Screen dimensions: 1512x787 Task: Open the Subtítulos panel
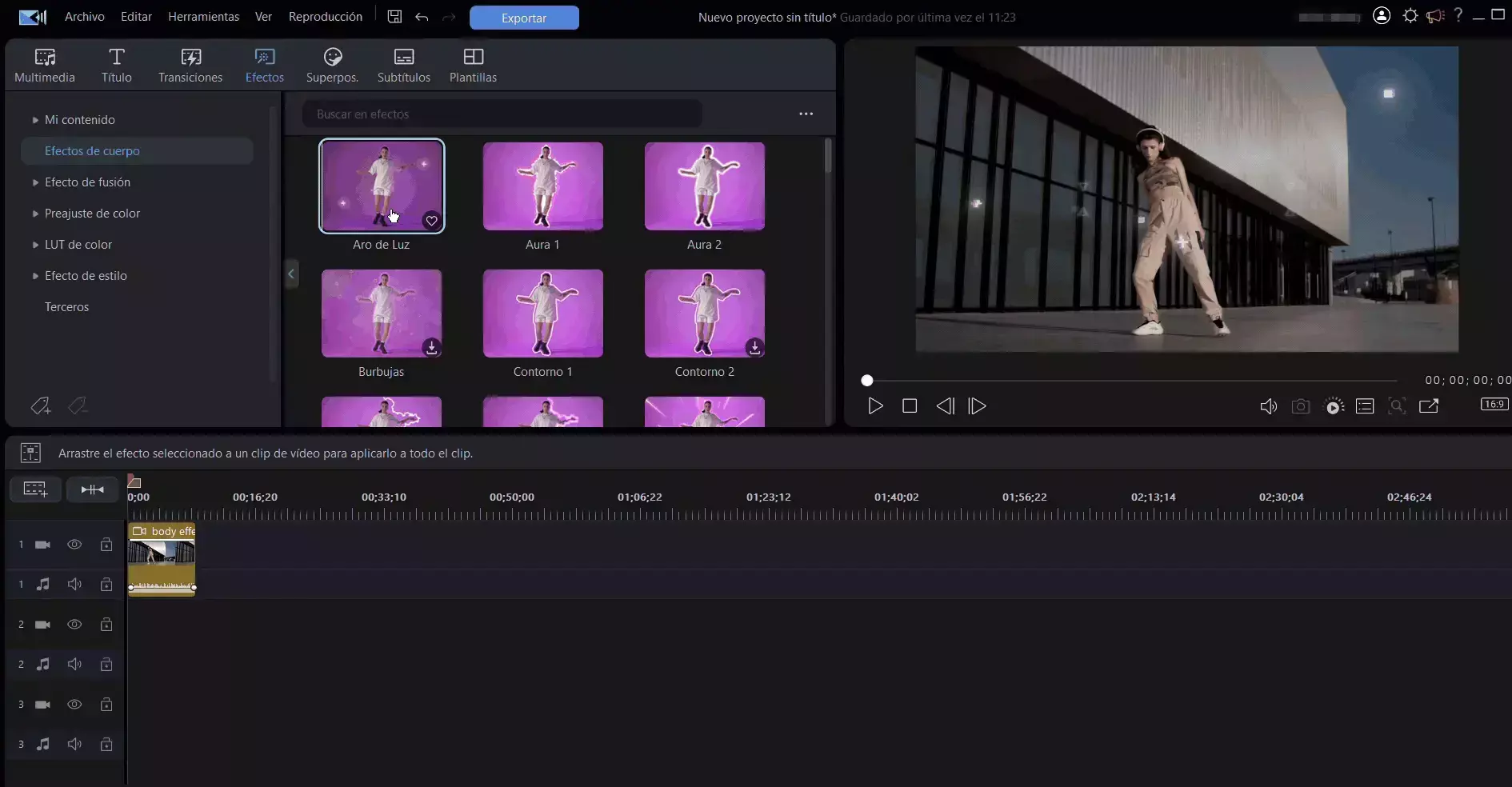coord(404,64)
